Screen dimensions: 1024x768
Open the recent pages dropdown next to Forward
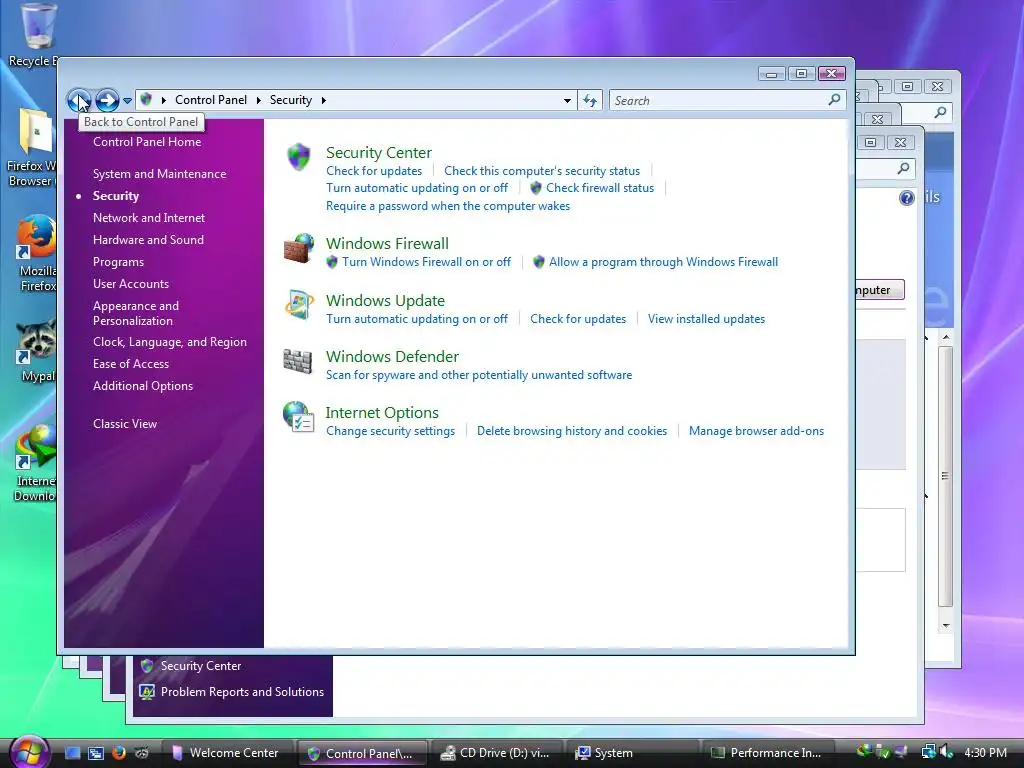coord(127,101)
